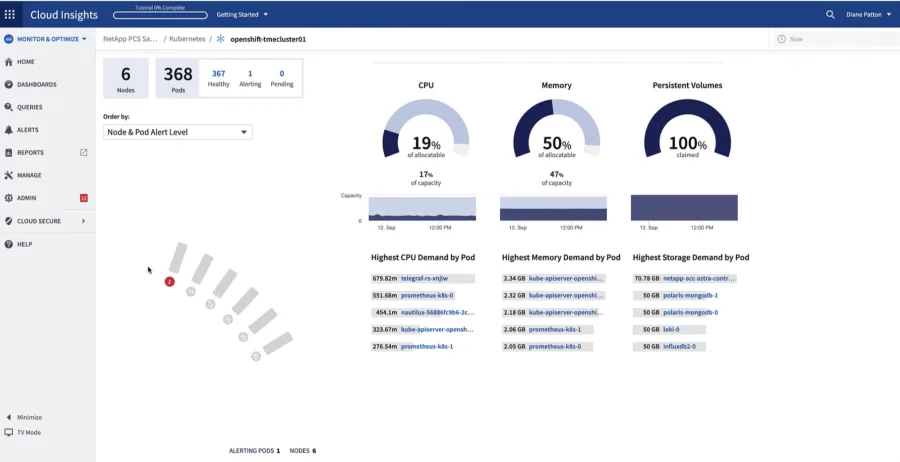The height and width of the screenshot is (462, 900).
Task: Click the TV Mode label
Action: [29, 432]
